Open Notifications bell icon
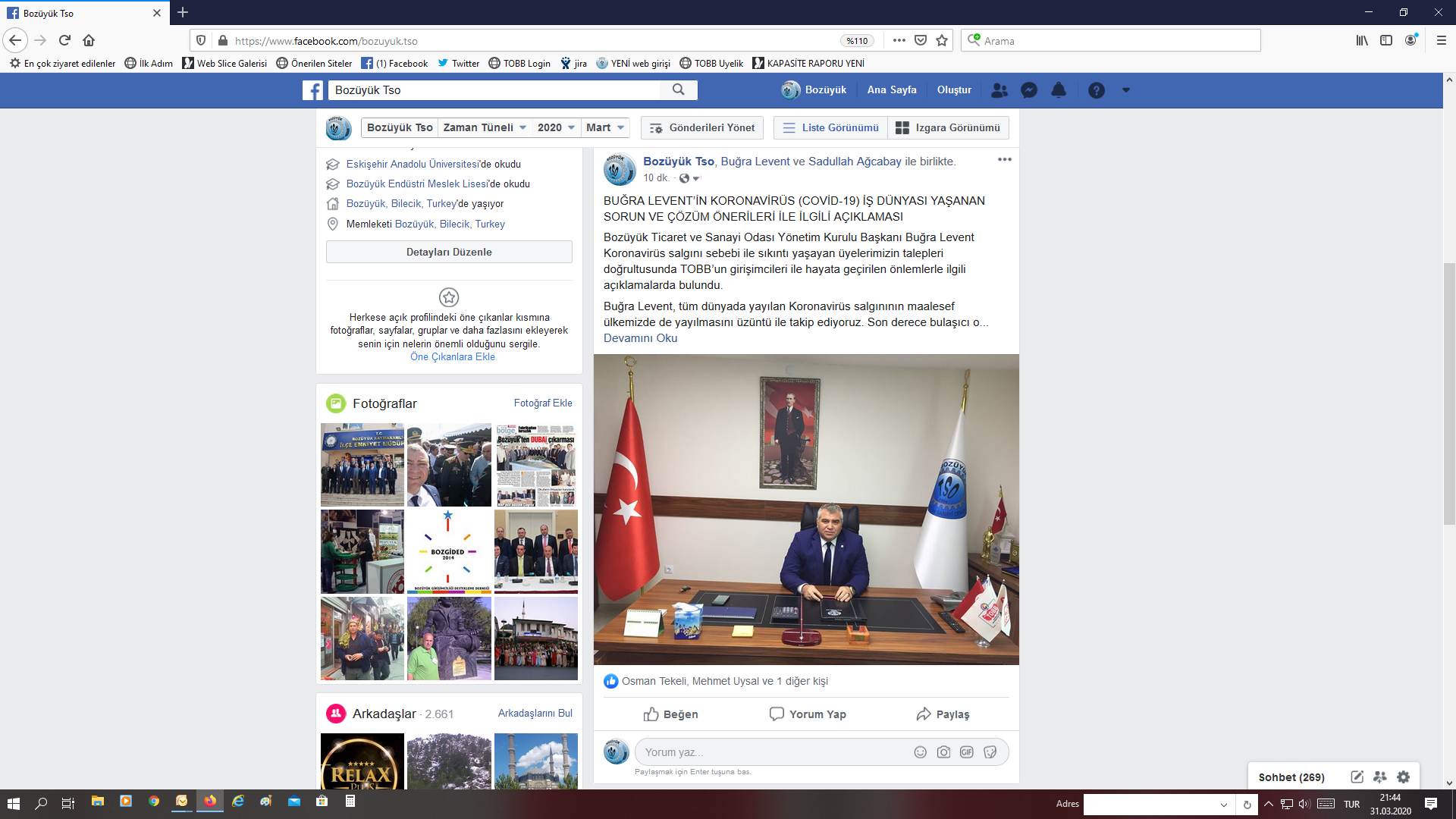 pos(1059,90)
